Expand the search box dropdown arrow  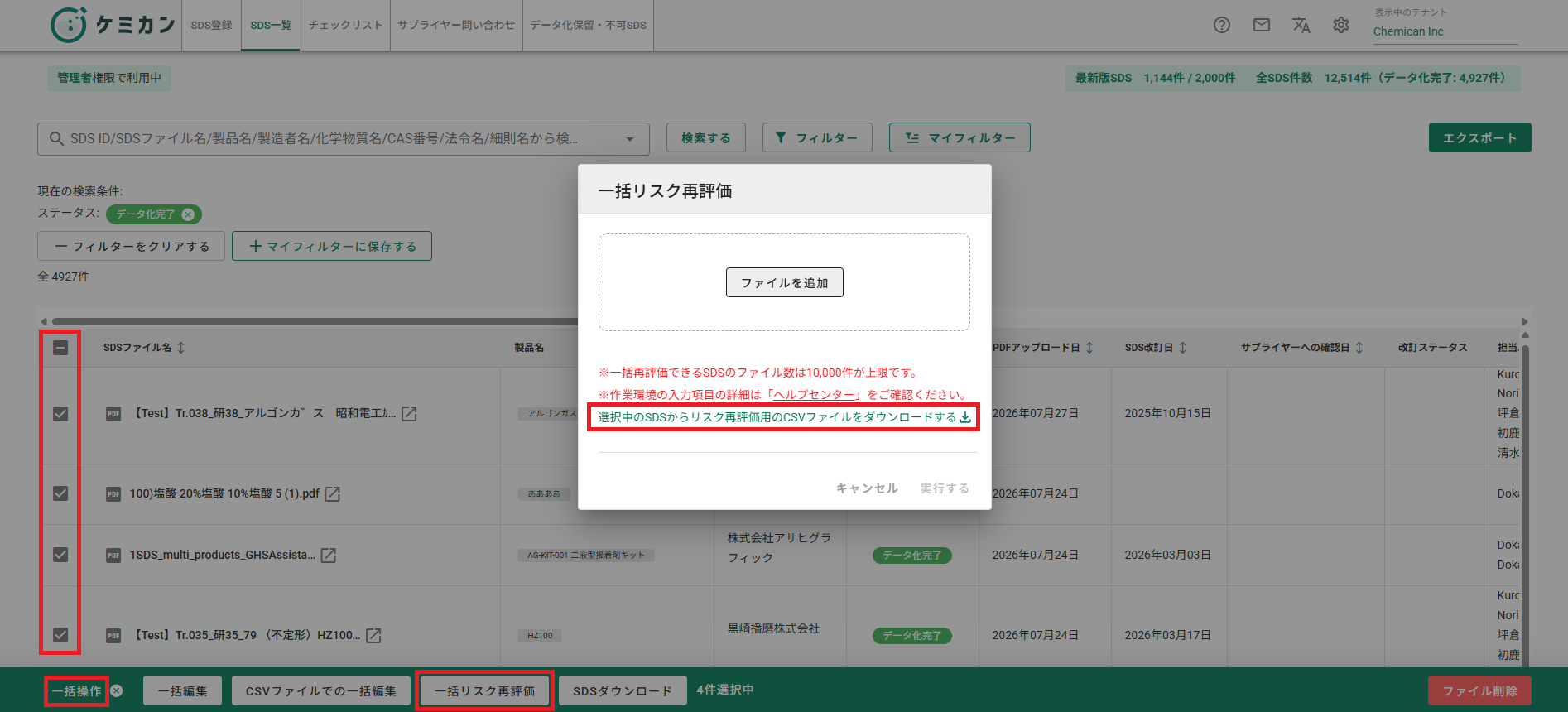630,139
